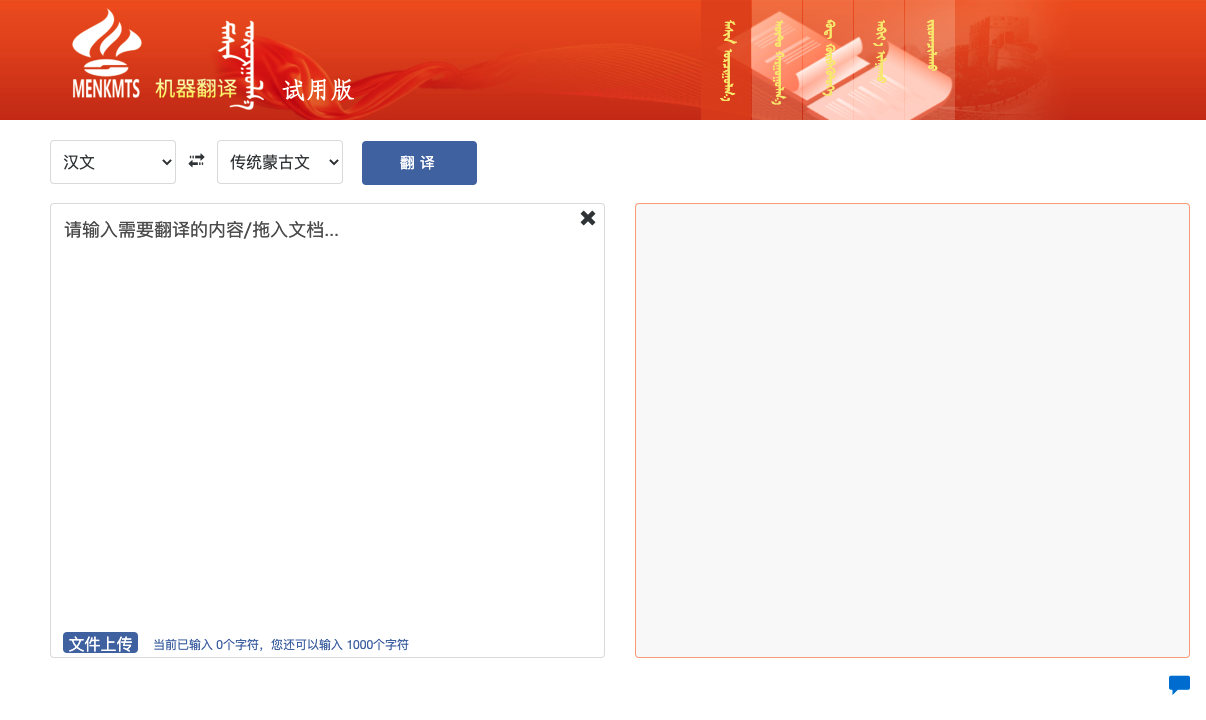Click the swap languages arrows icon

click(196, 161)
